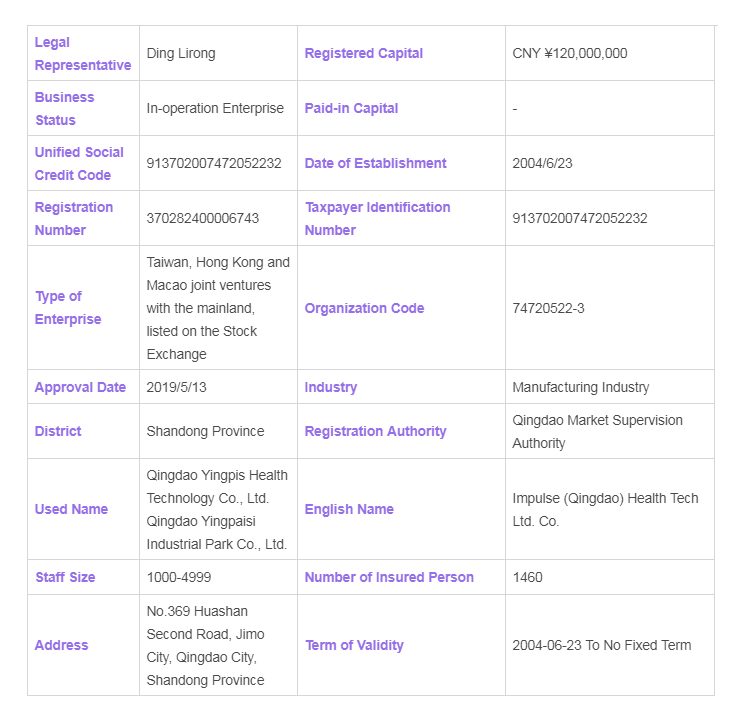Click the Approval Date label
Screen dimensions: 746x715
80,387
